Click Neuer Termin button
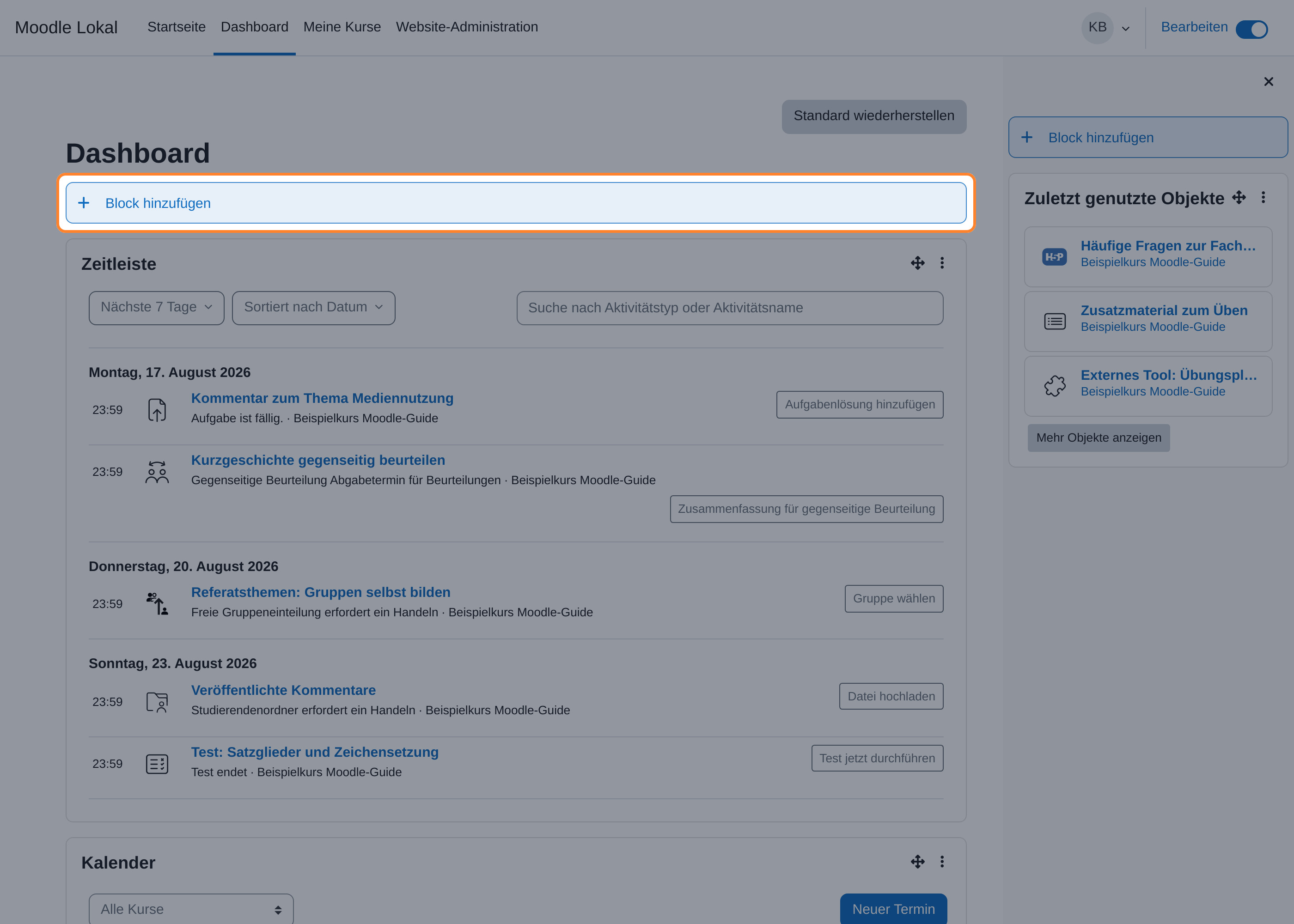Viewport: 1294px width, 924px height. 893,909
